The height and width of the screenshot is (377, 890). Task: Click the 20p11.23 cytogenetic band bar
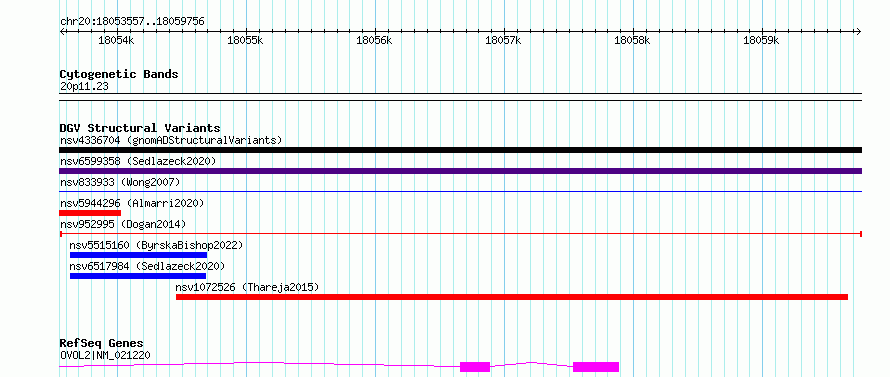point(460,97)
